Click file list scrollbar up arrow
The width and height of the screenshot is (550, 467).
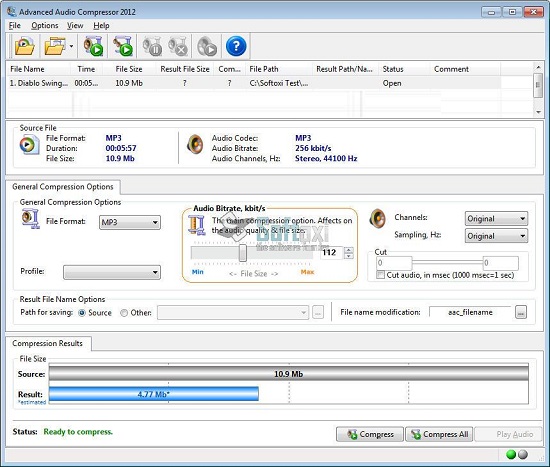pyautogui.click(x=538, y=66)
